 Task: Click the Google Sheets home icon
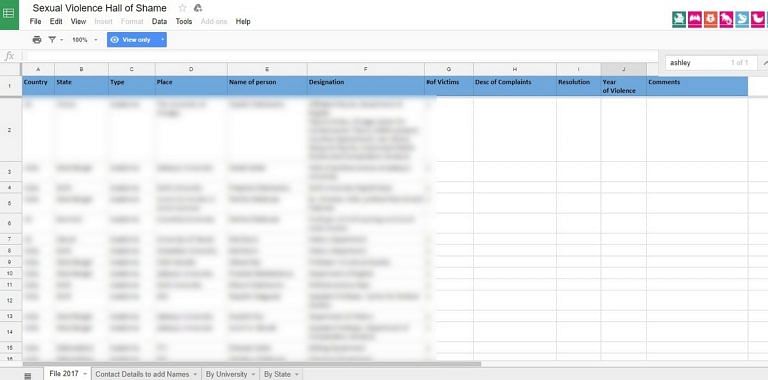coord(9,14)
